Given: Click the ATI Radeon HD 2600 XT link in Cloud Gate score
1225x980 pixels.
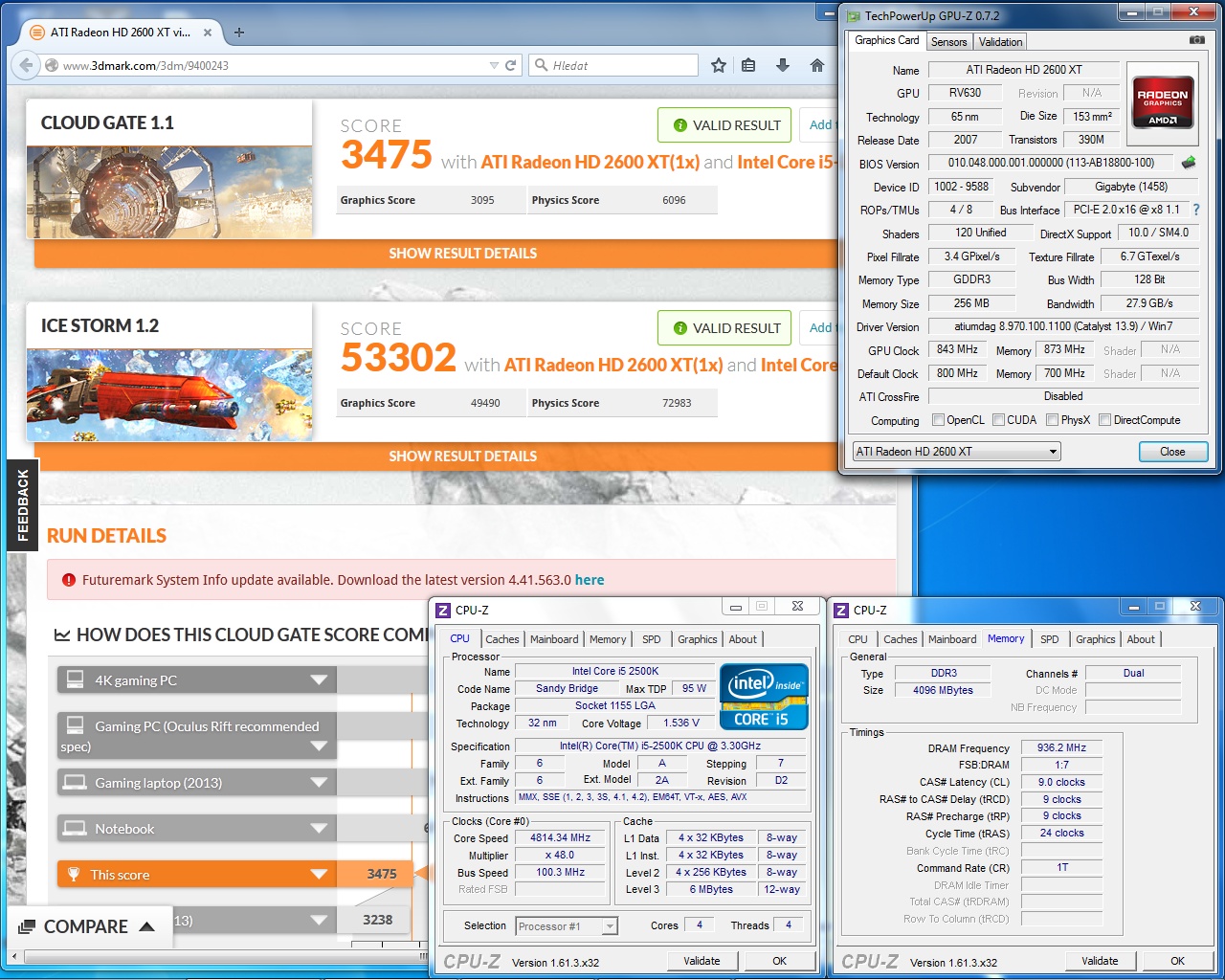Looking at the screenshot, I should [x=590, y=162].
